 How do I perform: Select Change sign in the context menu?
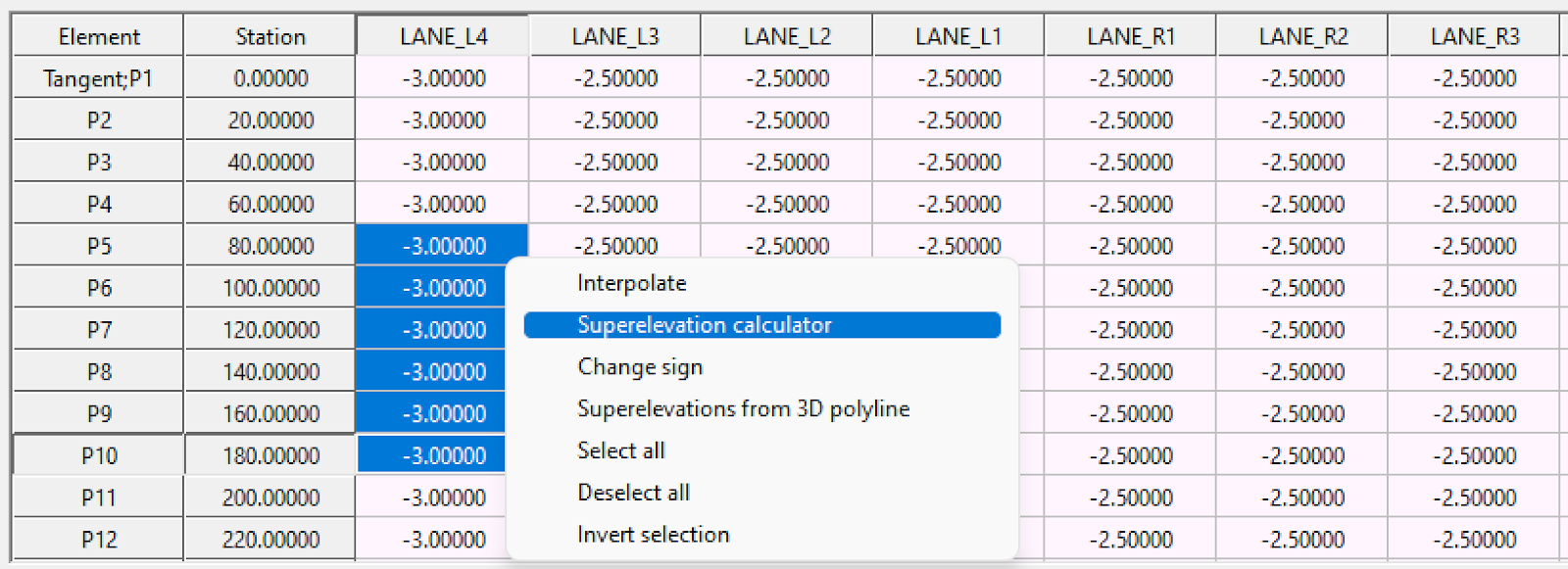click(x=640, y=367)
